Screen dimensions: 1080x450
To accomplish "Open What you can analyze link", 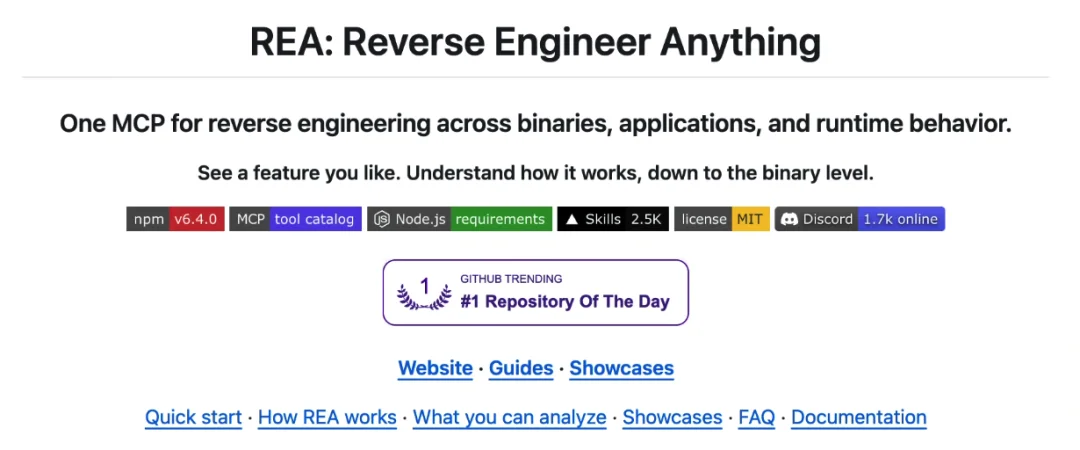I will click(510, 418).
